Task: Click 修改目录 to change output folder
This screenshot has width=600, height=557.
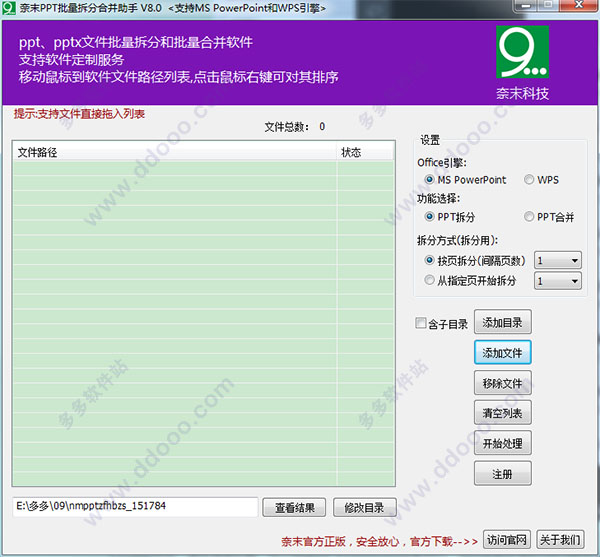Action: coord(364,508)
